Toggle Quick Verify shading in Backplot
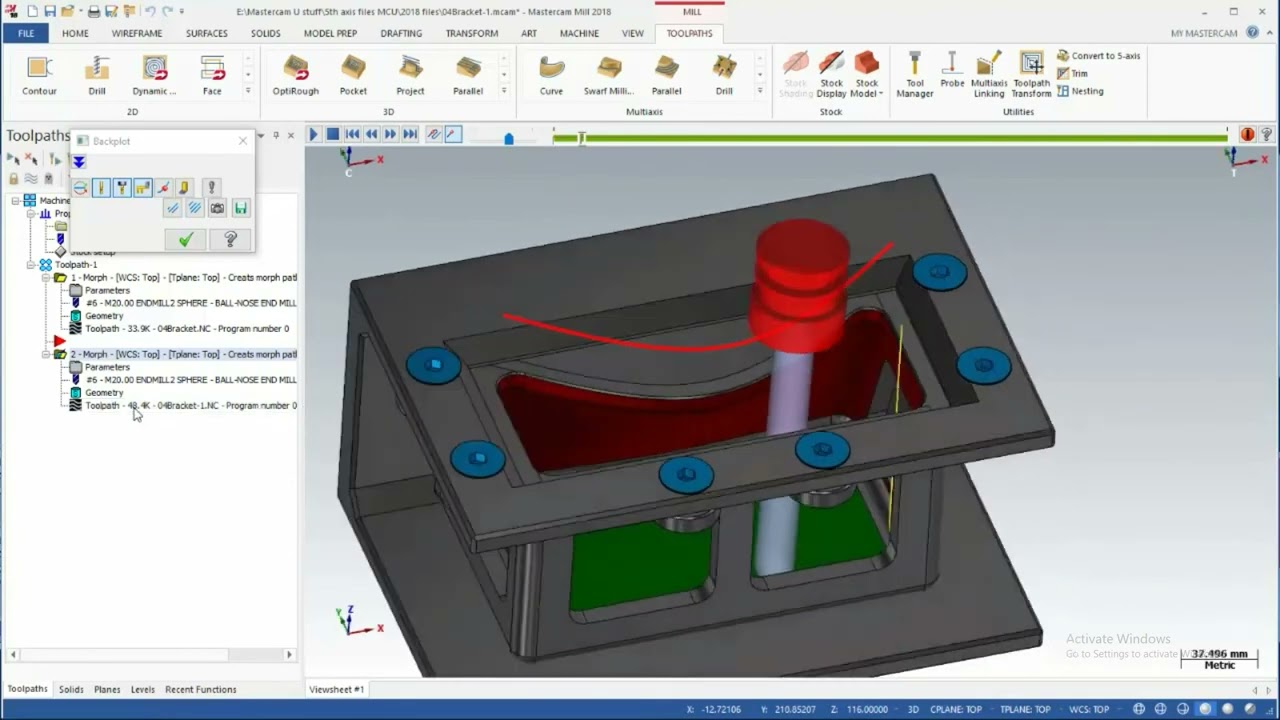This screenshot has width=1280, height=720. click(184, 187)
